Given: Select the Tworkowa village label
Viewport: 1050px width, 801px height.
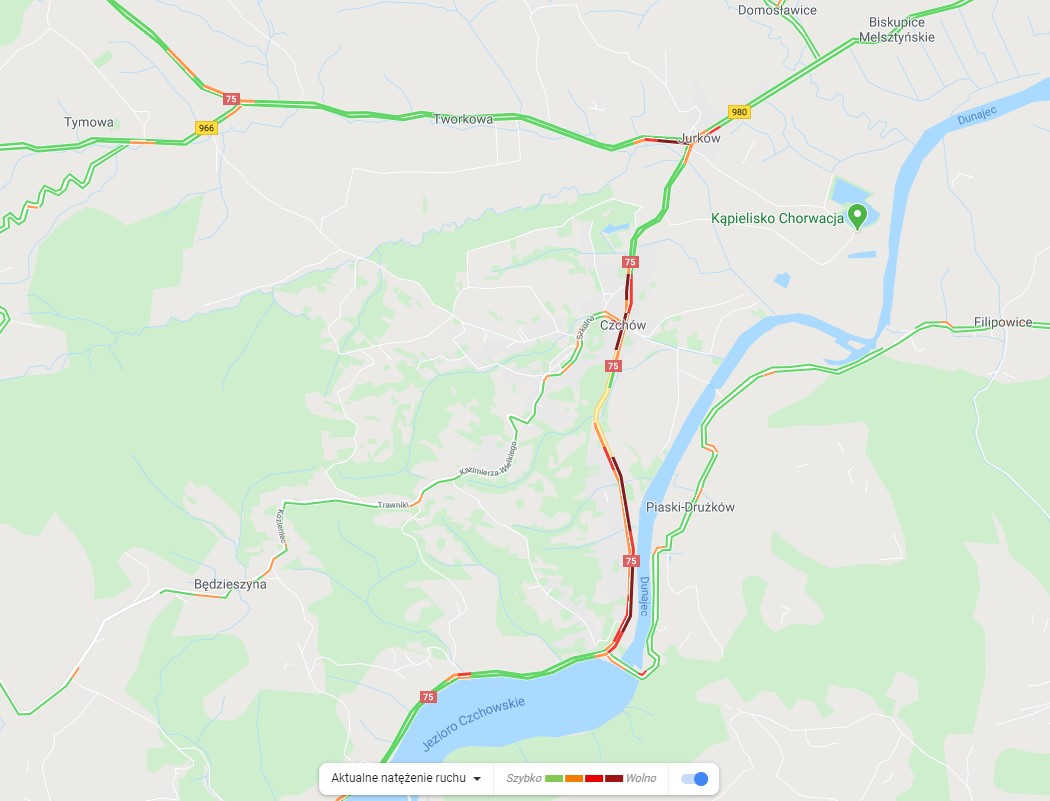Looking at the screenshot, I should (463, 119).
